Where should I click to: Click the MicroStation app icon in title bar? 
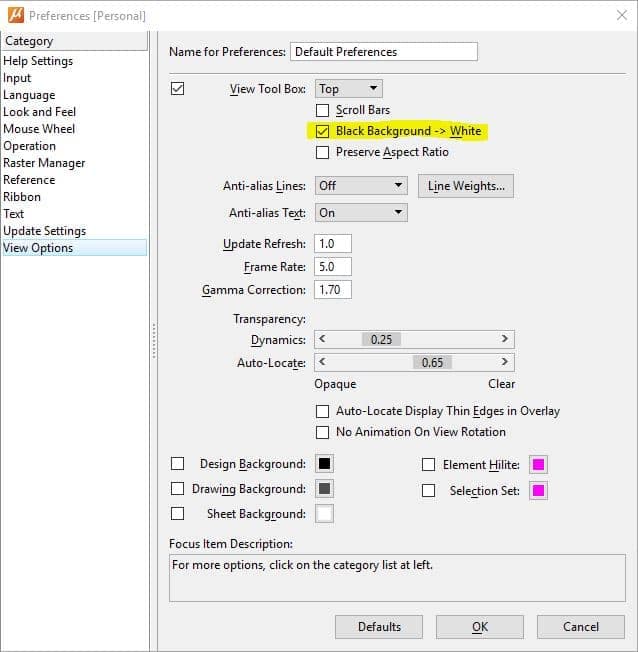pos(16,15)
